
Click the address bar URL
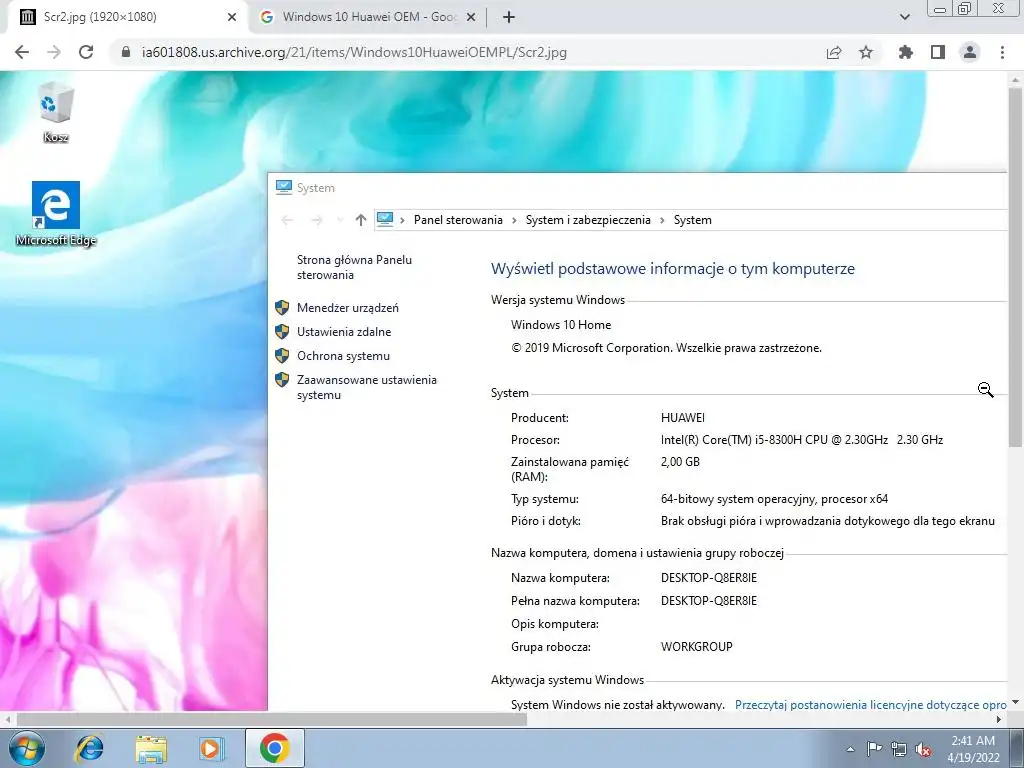point(354,52)
